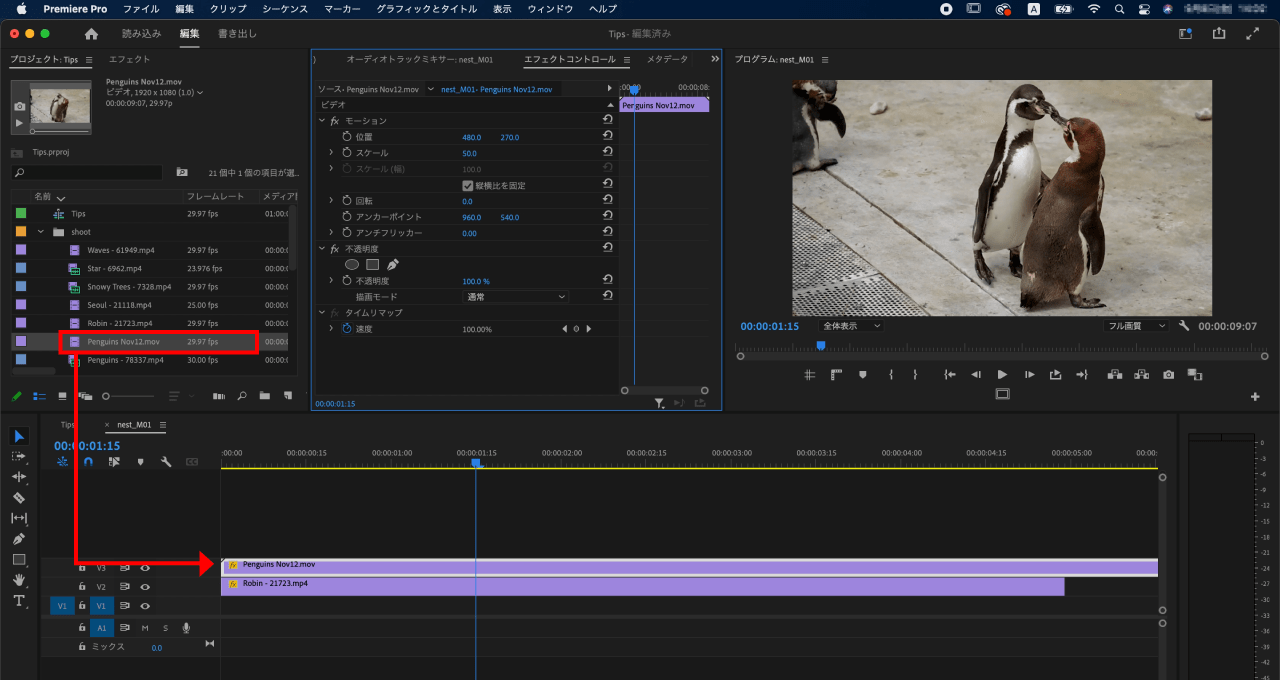Collapse the shoot bin folder

41,232
